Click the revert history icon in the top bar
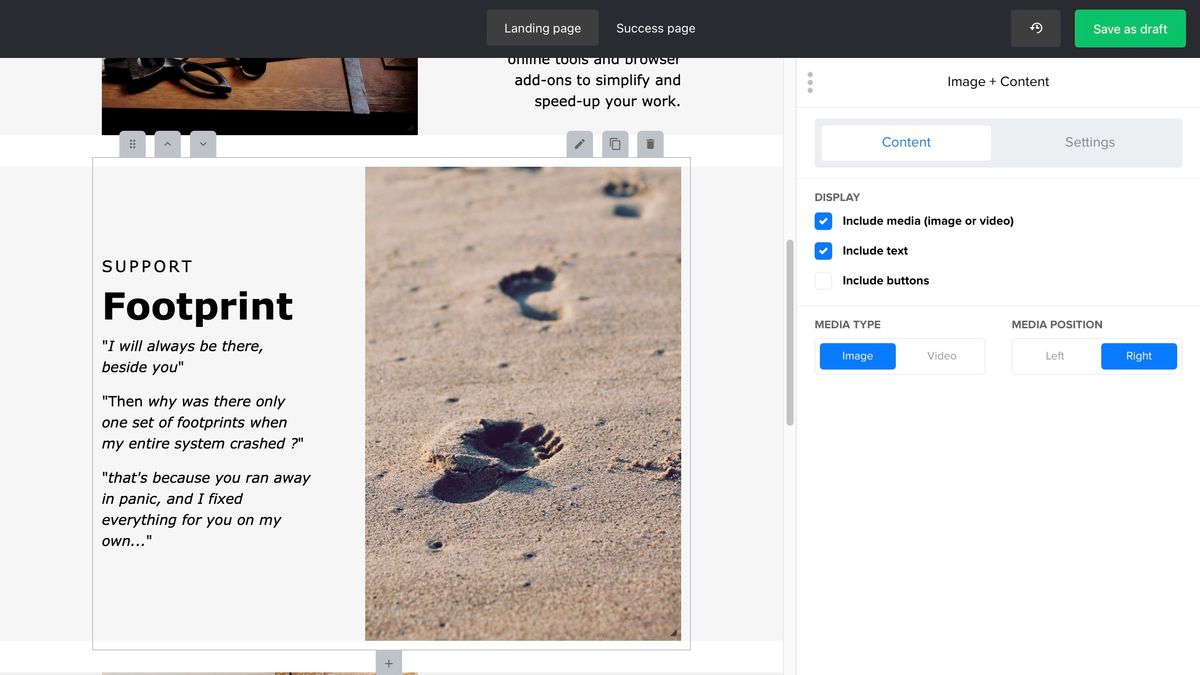This screenshot has height=675, width=1200. 1035,28
